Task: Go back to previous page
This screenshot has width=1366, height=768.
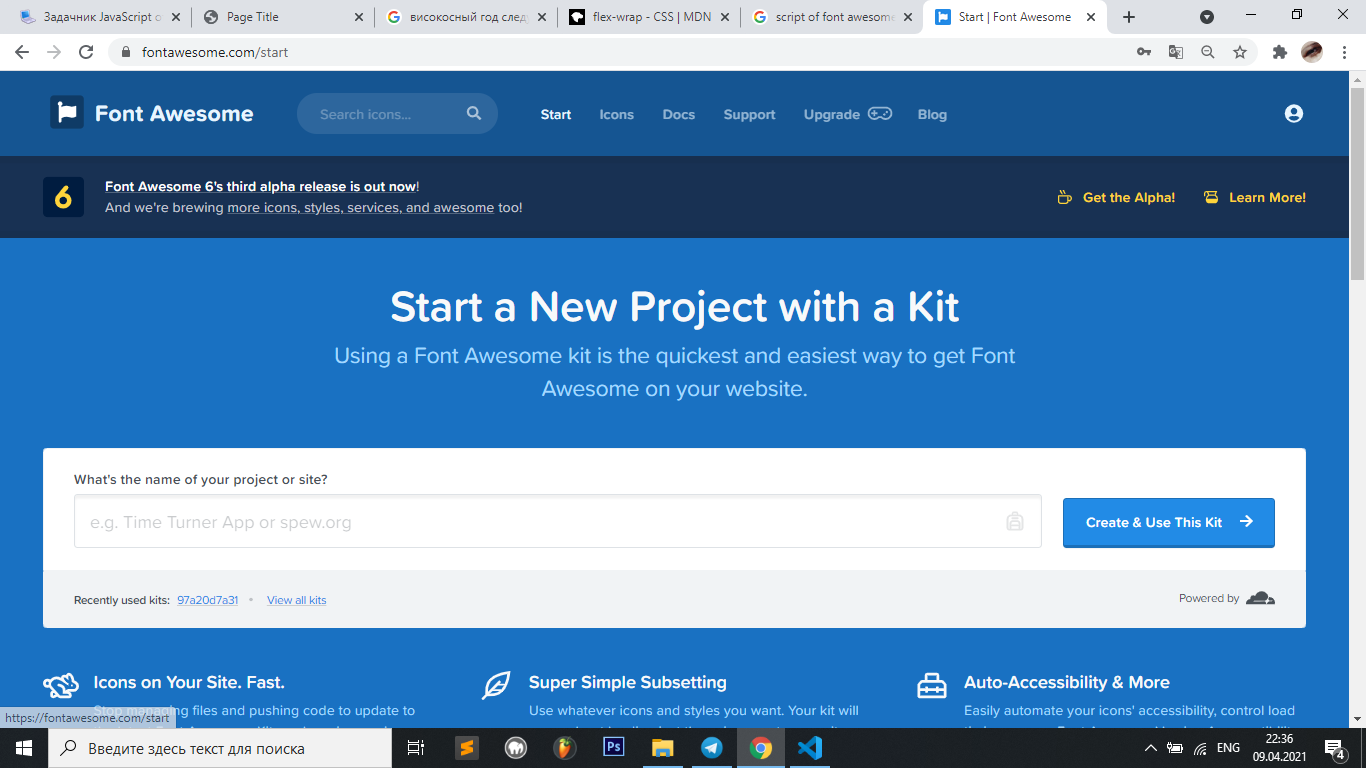Action: (22, 52)
